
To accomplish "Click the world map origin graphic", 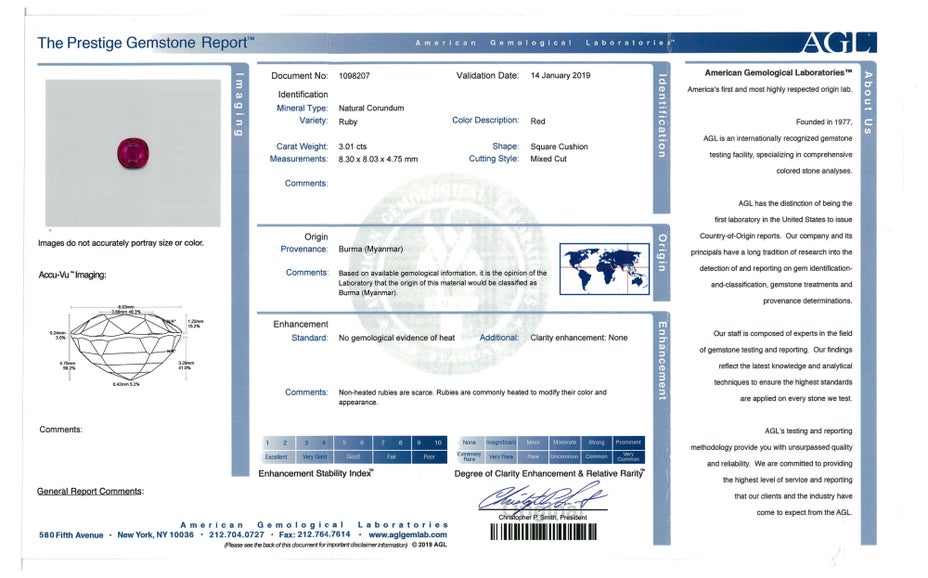I will (x=605, y=268).
